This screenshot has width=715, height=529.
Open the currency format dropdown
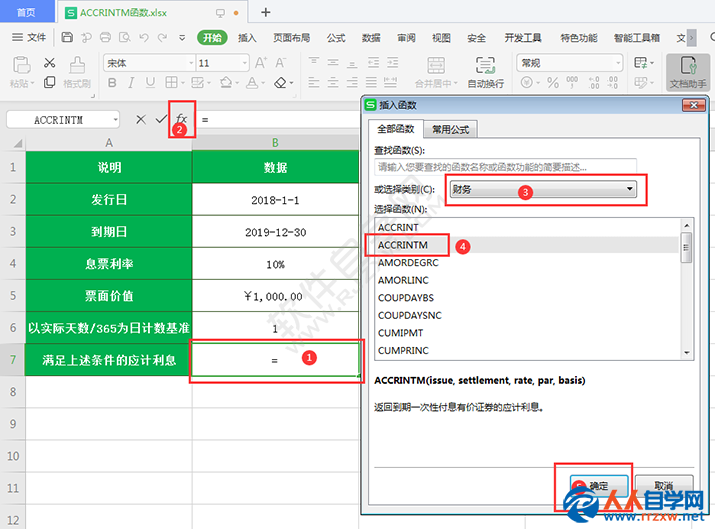pyautogui.click(x=538, y=83)
